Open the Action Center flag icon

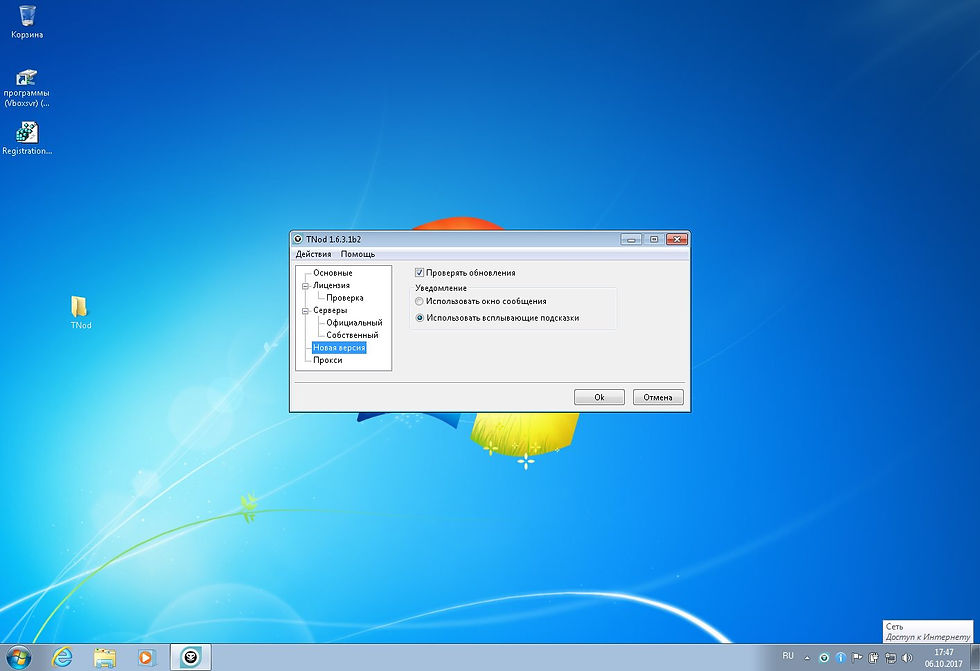[857, 658]
